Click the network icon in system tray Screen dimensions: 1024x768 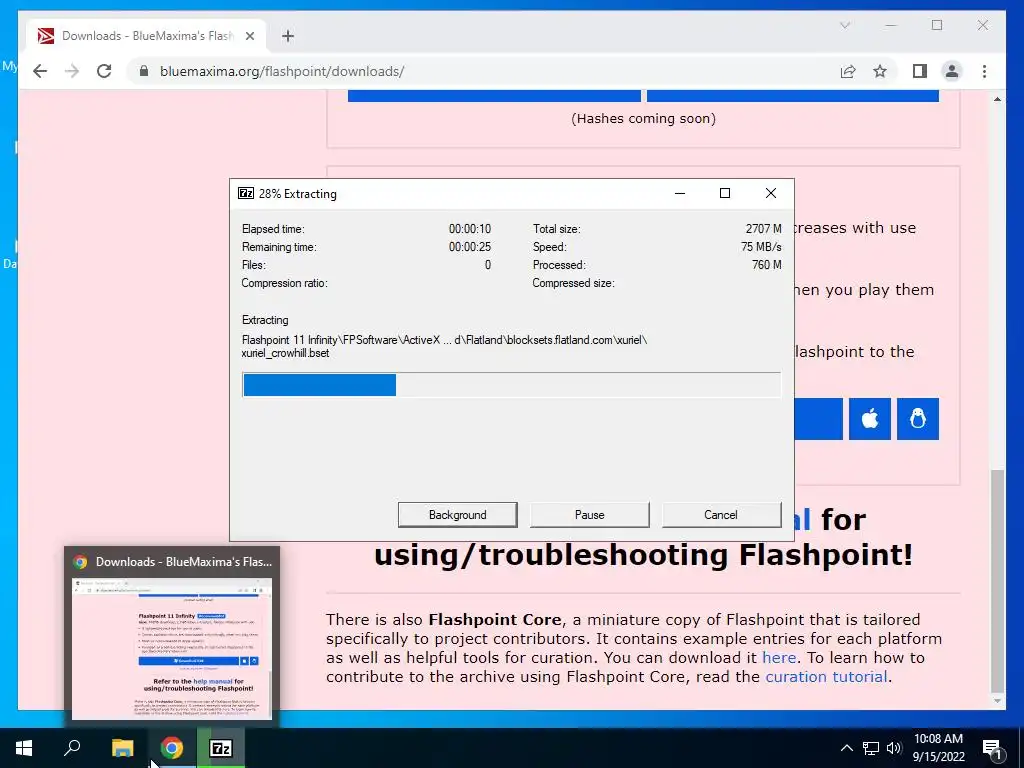pos(871,748)
